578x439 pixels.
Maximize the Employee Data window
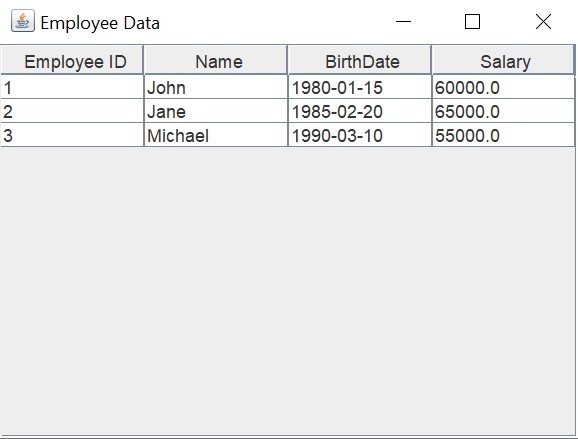point(472,21)
